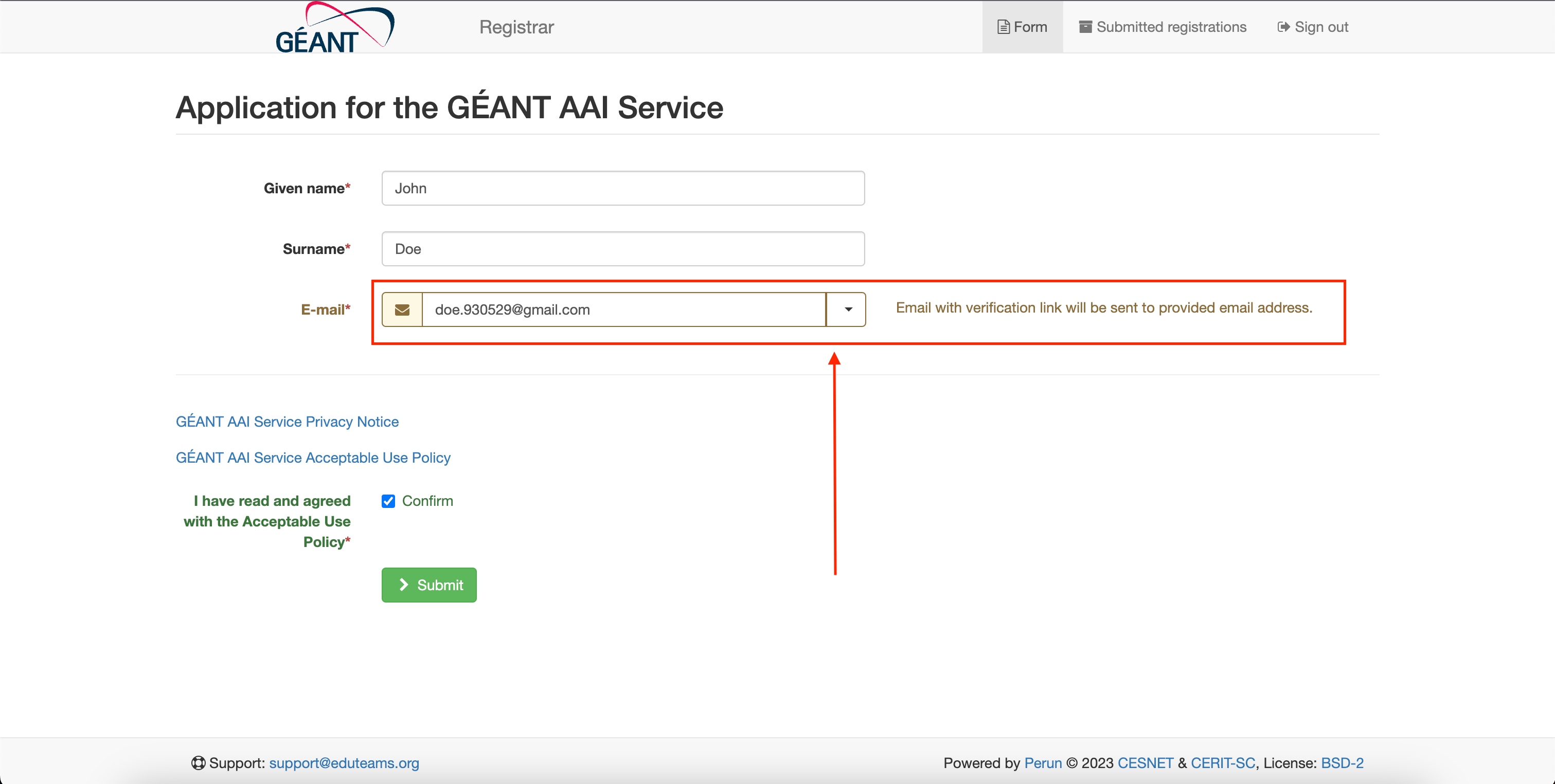The height and width of the screenshot is (784, 1555).
Task: Click the GÉANT logo
Action: tap(335, 27)
